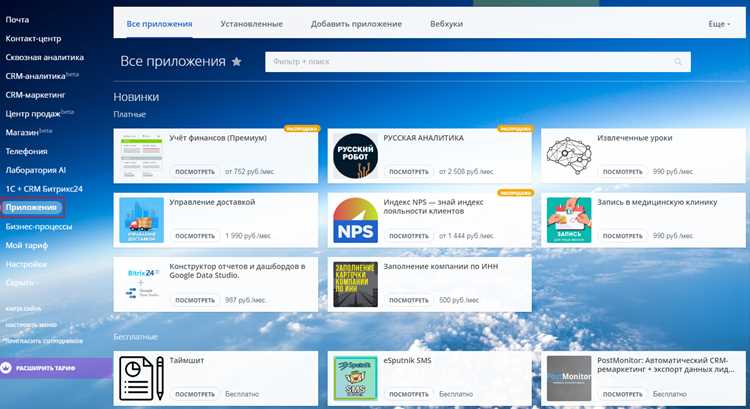The width and height of the screenshot is (750, 409).
Task: Click the Запись в медицинскую клинику icon
Action: click(x=569, y=220)
